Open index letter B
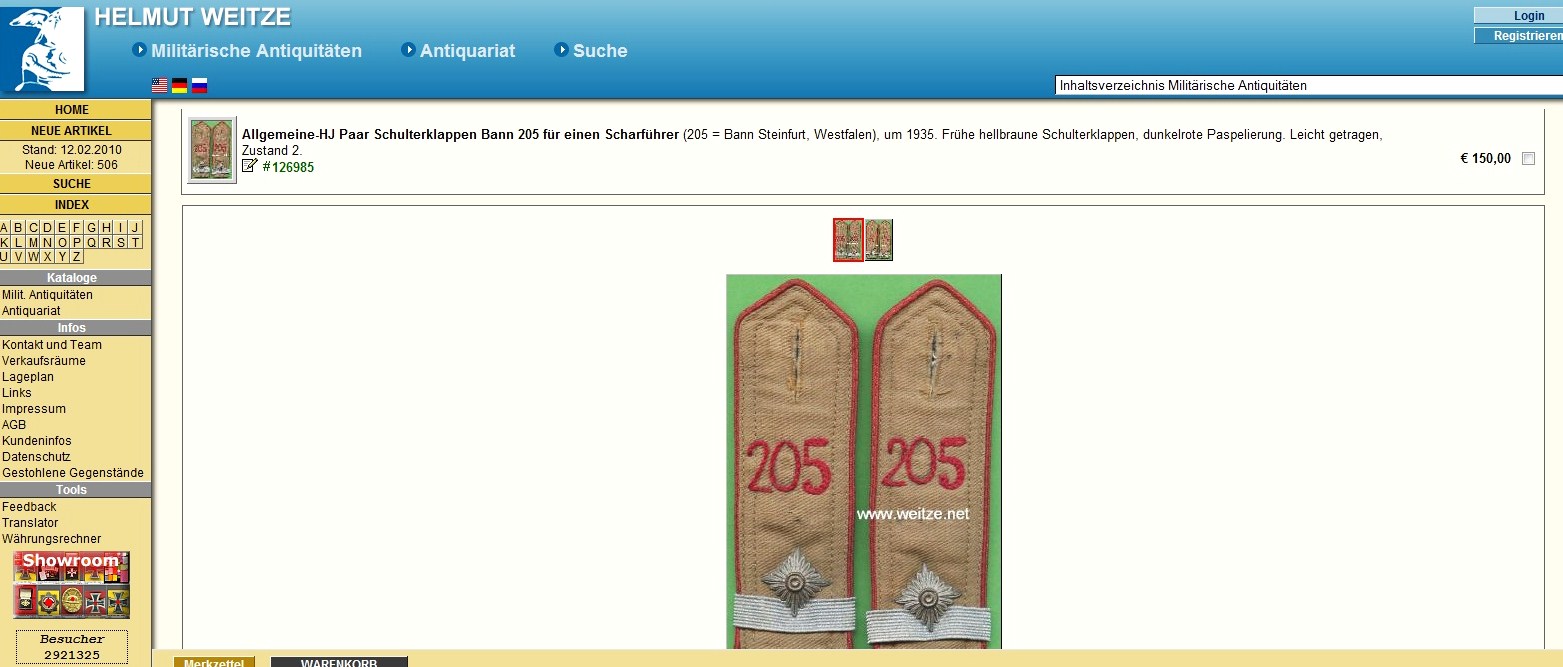 tap(18, 228)
